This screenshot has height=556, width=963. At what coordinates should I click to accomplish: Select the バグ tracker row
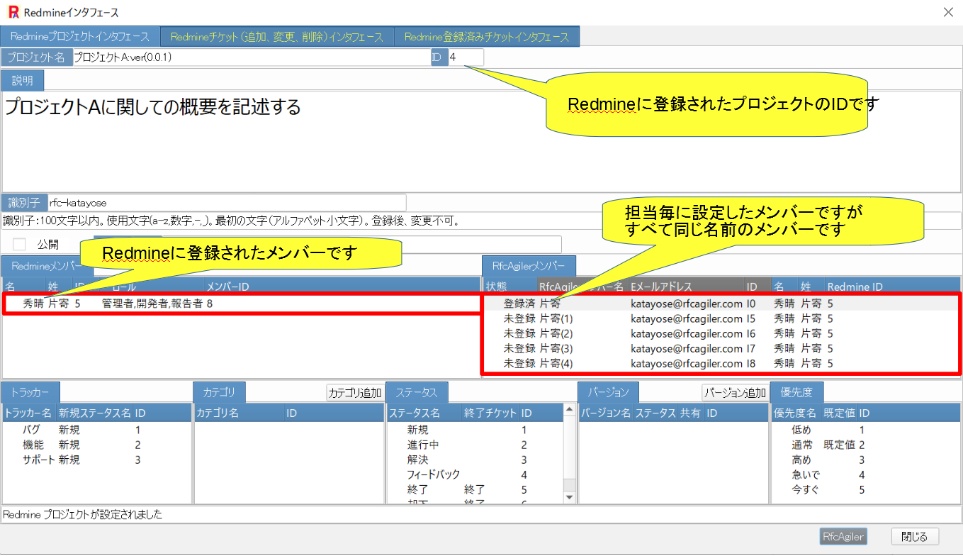96,430
